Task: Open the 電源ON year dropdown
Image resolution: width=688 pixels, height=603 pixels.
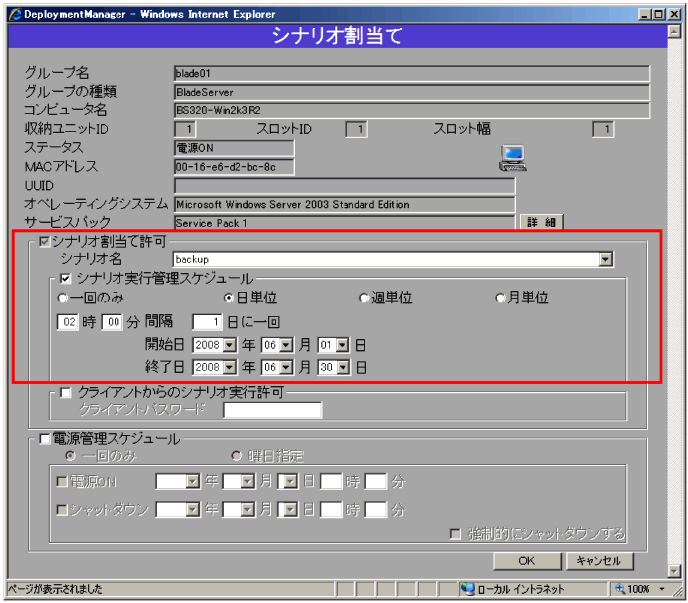Action: click(193, 482)
